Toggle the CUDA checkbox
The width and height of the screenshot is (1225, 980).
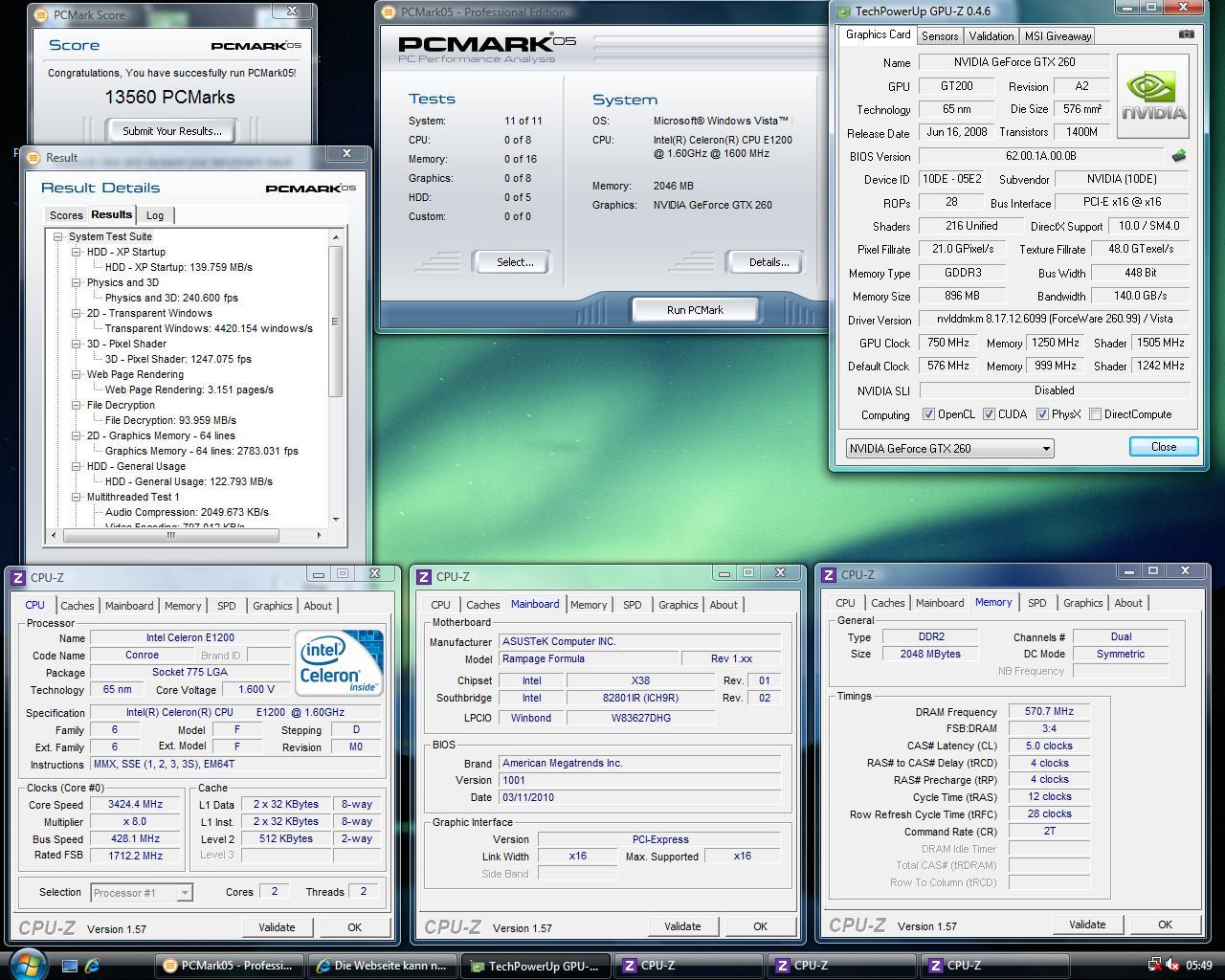pyautogui.click(x=989, y=414)
